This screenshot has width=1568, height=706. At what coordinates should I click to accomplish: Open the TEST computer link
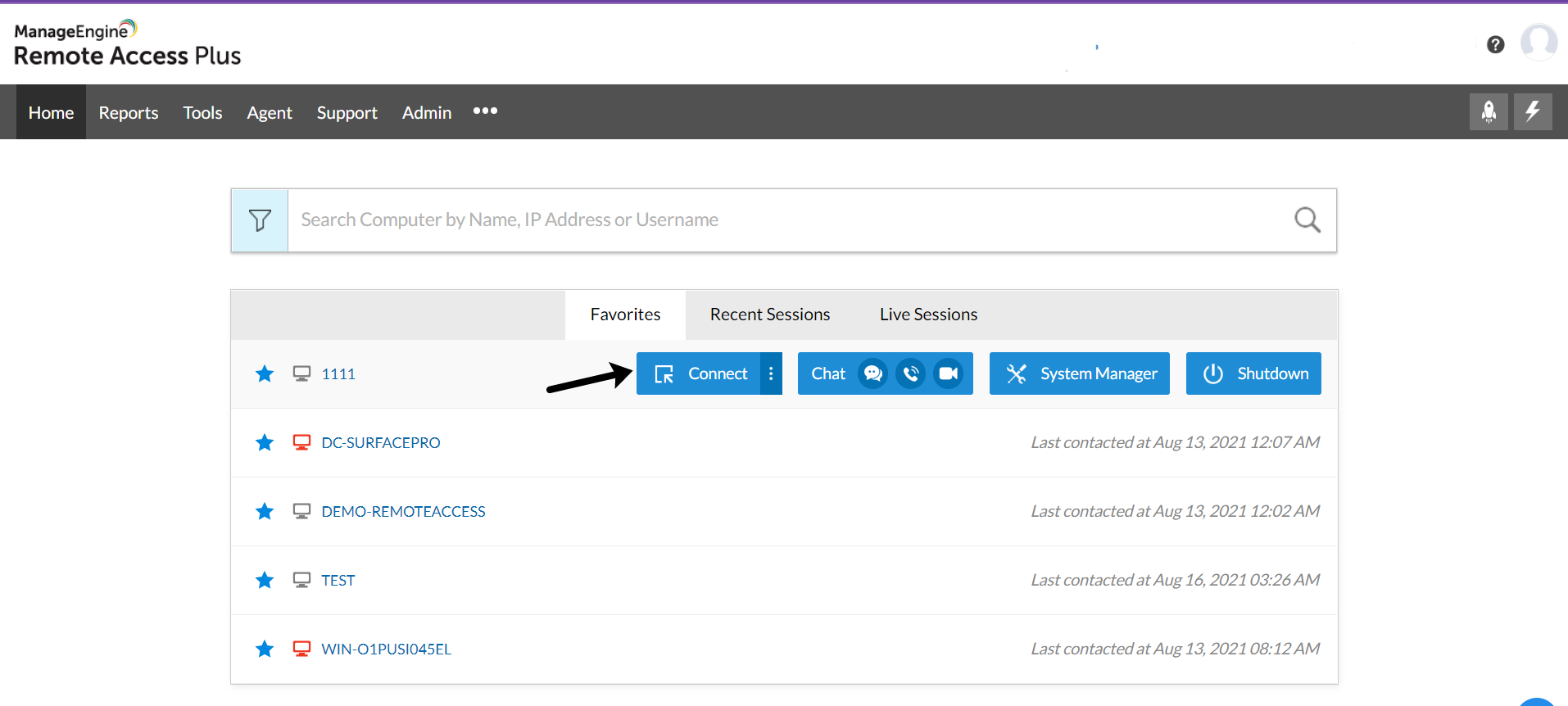click(338, 581)
